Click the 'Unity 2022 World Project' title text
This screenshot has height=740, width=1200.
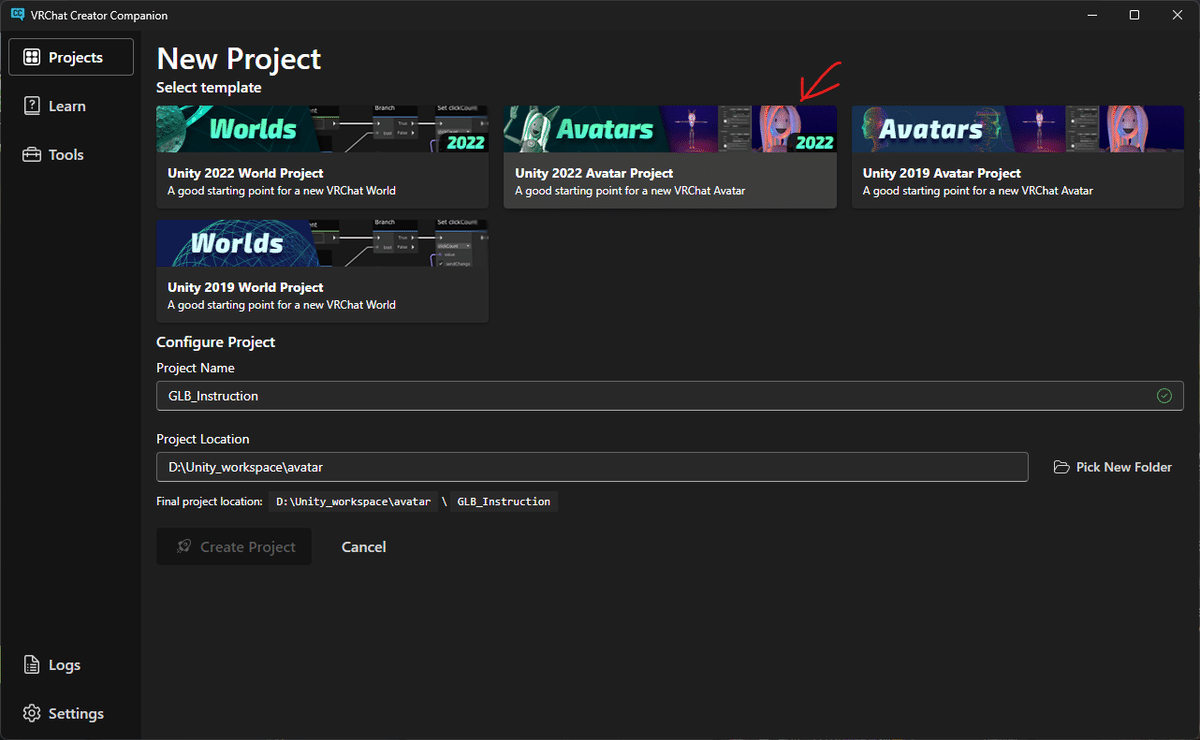point(245,173)
